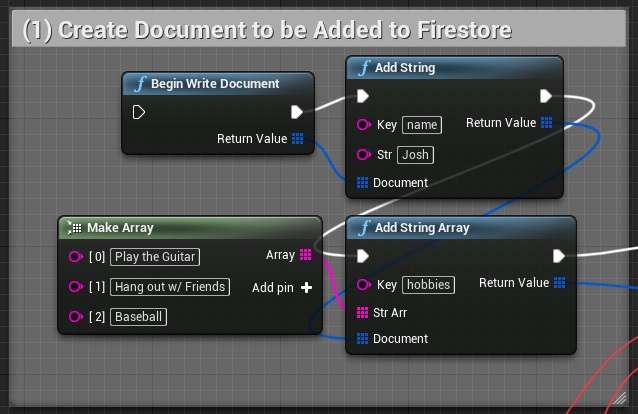Click Add String input execution pin
The width and height of the screenshot is (638, 414).
[x=363, y=96]
